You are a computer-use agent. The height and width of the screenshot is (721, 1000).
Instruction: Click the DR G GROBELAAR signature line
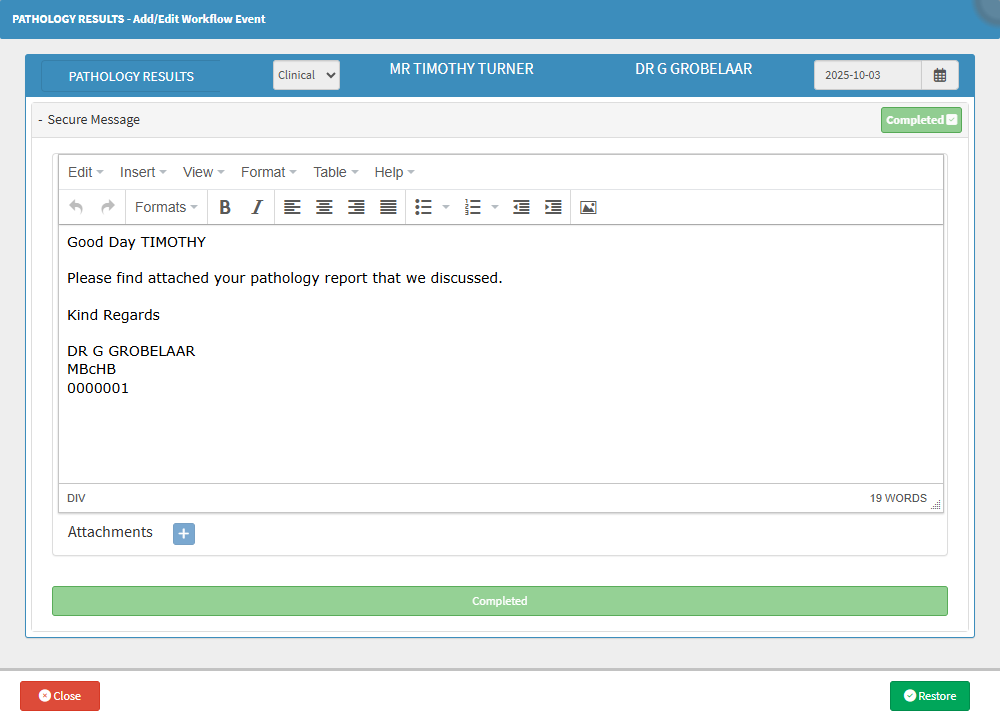131,351
